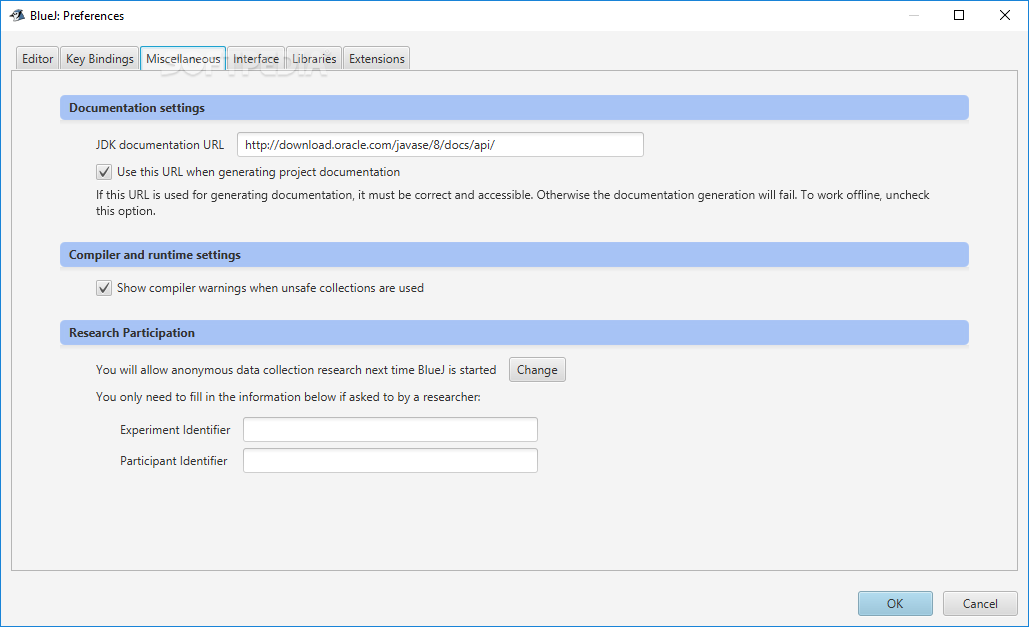1029x627 pixels.
Task: Cancel the Preferences dialog
Action: 980,603
